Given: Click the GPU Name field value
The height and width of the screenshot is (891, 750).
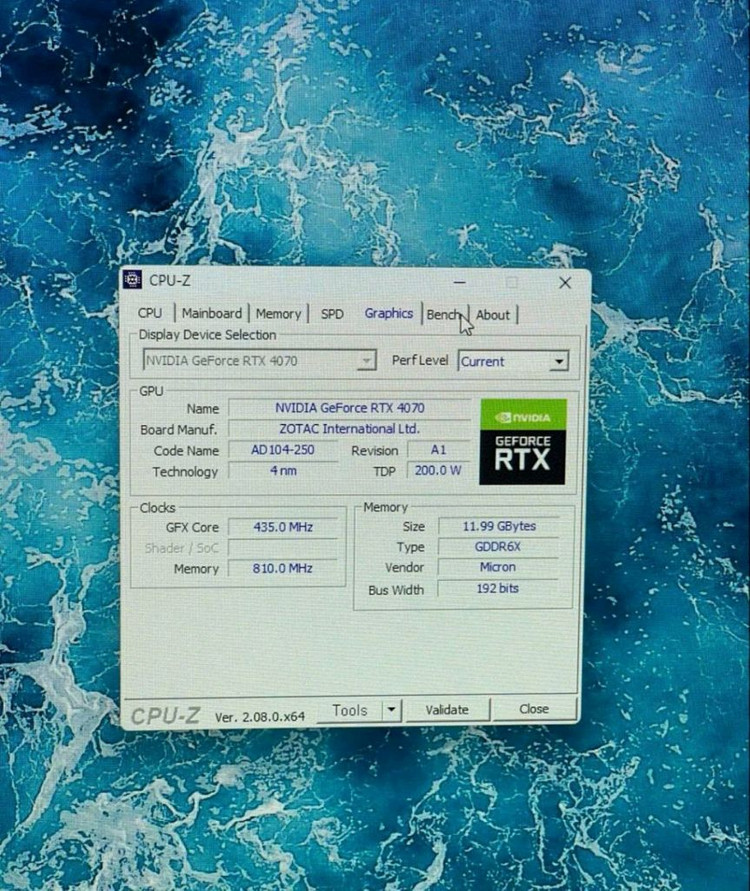Looking at the screenshot, I should point(349,408).
